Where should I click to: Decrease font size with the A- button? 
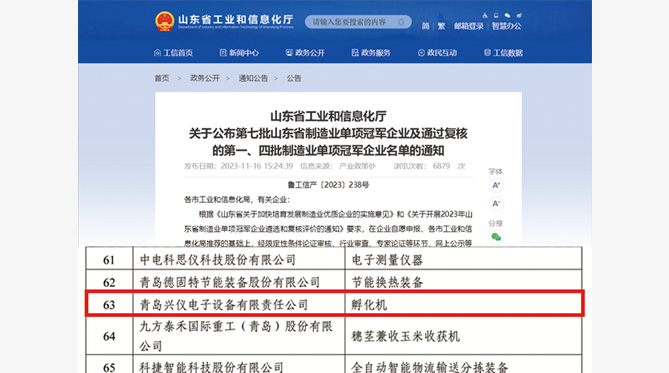pyautogui.click(x=496, y=204)
